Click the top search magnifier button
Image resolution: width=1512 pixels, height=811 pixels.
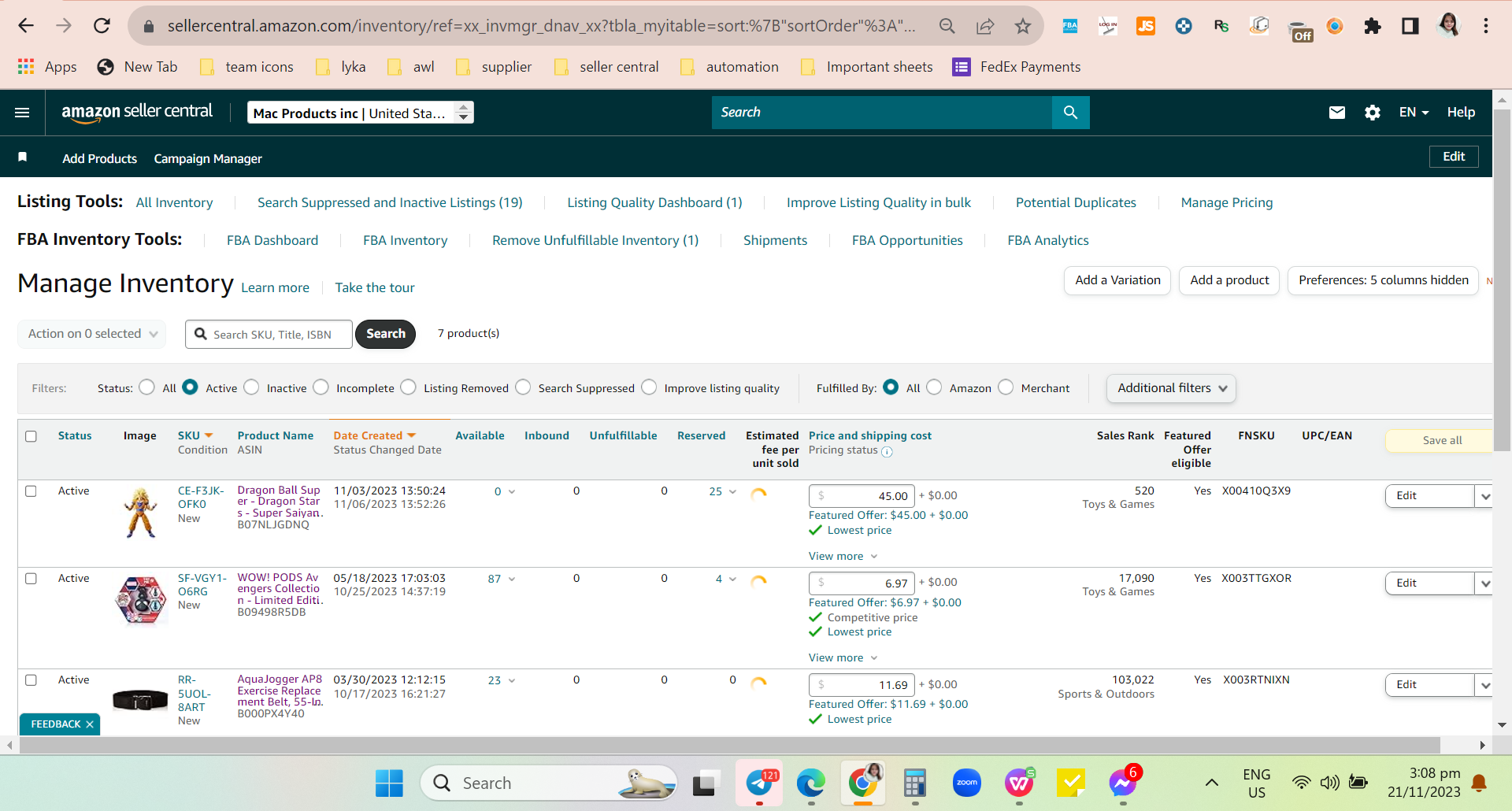click(1070, 113)
